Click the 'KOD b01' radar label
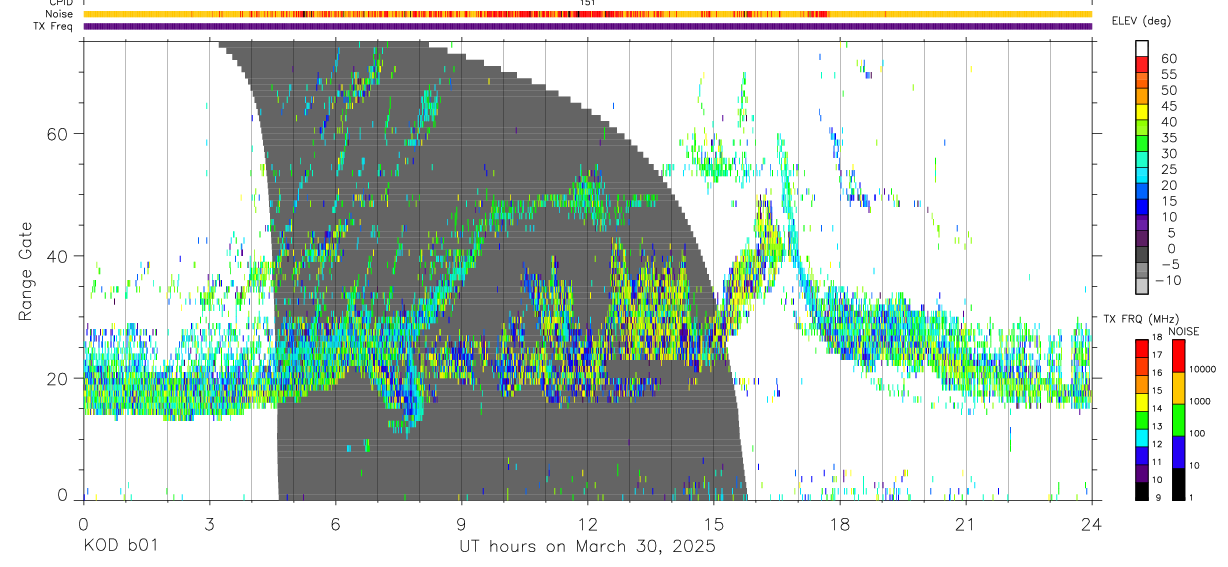Image resolution: width=1228 pixels, height=567 pixels. pos(120,546)
